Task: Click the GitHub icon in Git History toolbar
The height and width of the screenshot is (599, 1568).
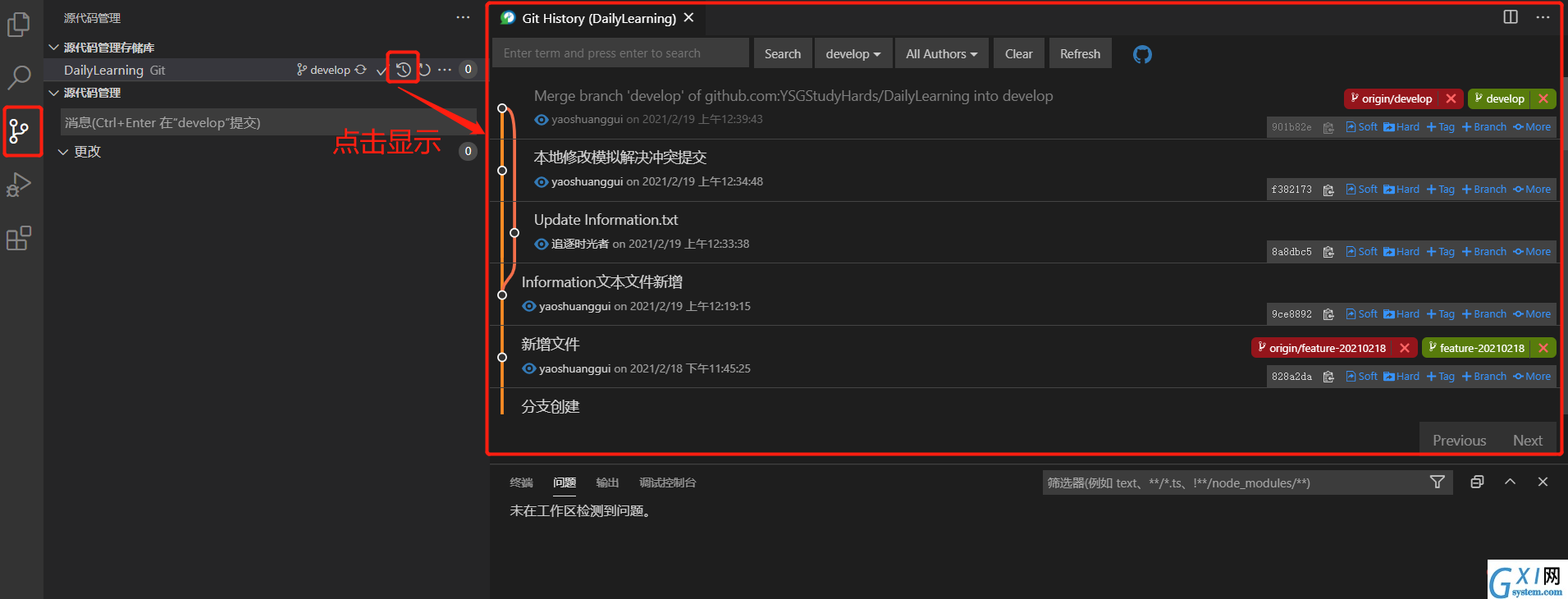Action: 1142,54
